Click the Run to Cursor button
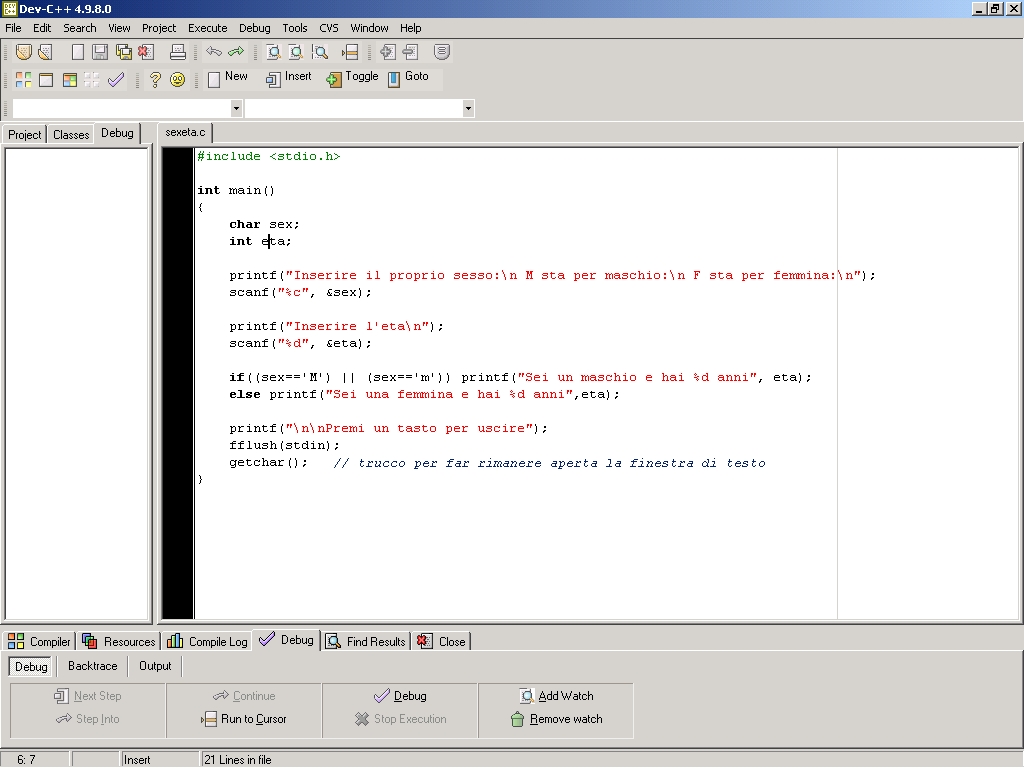Viewport: 1024px width, 768px height. 244,719
